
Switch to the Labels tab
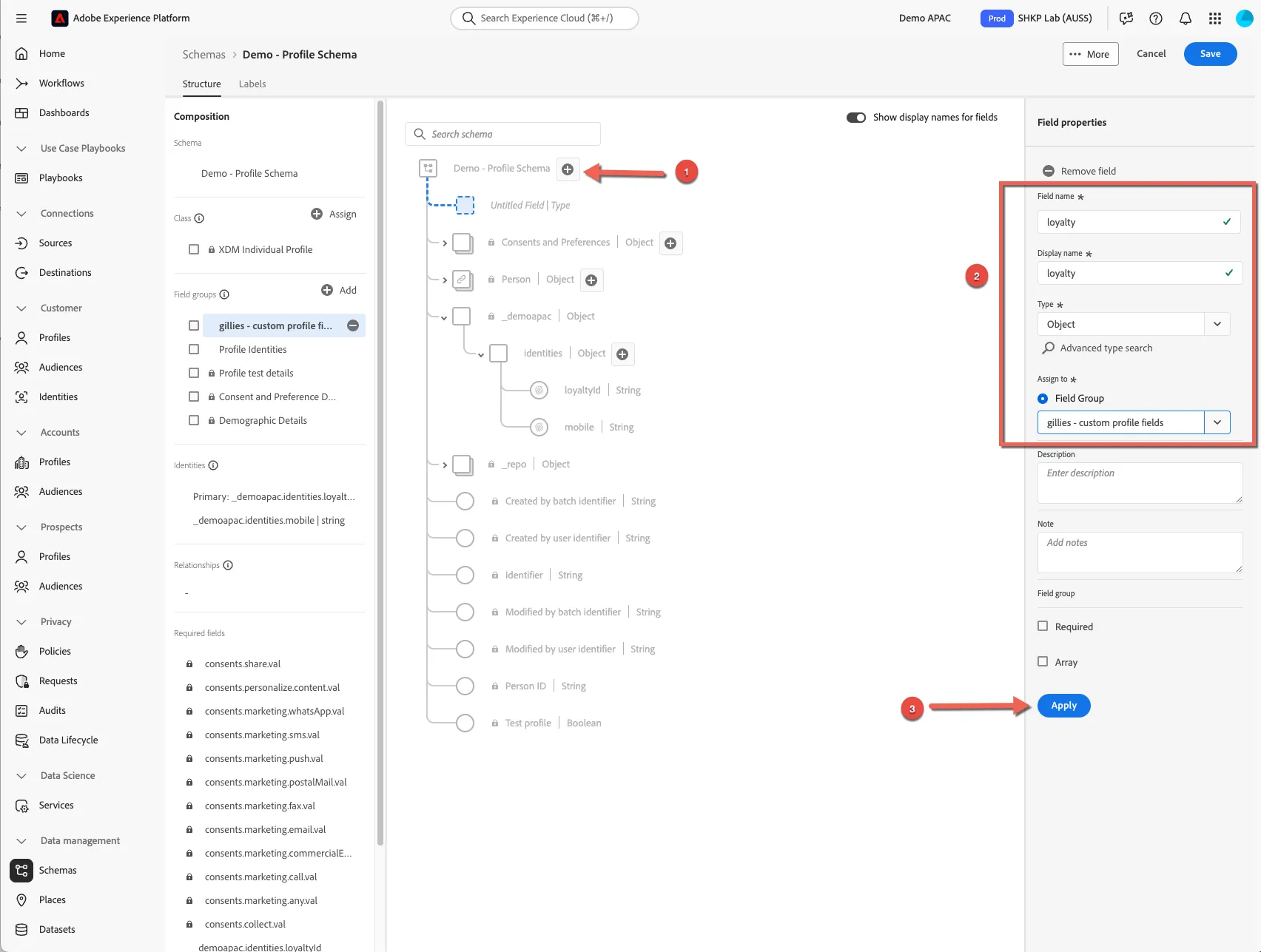tap(252, 84)
